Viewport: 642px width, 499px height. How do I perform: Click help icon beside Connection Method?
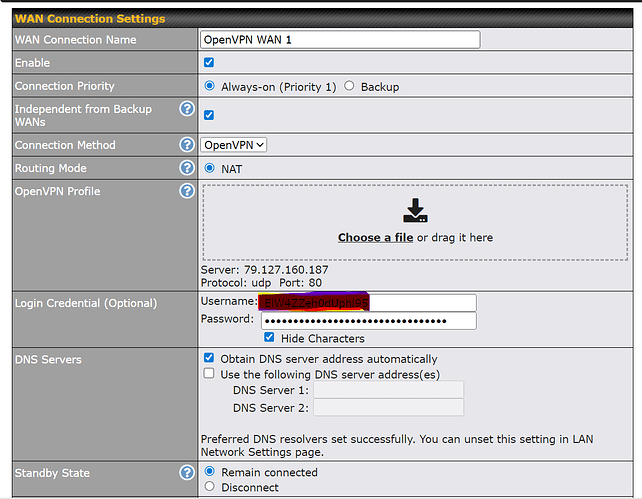click(186, 145)
